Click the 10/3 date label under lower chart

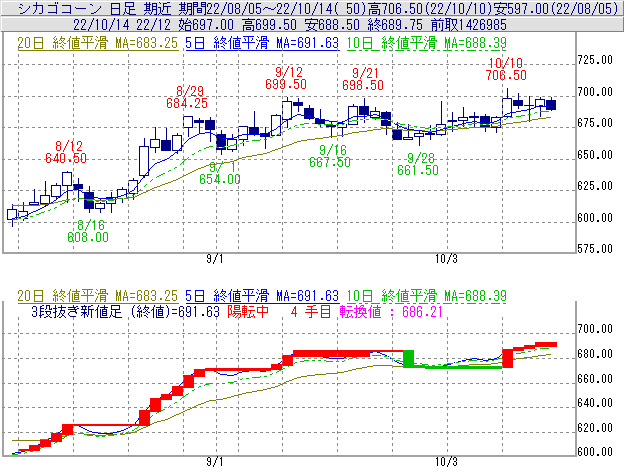(446, 462)
